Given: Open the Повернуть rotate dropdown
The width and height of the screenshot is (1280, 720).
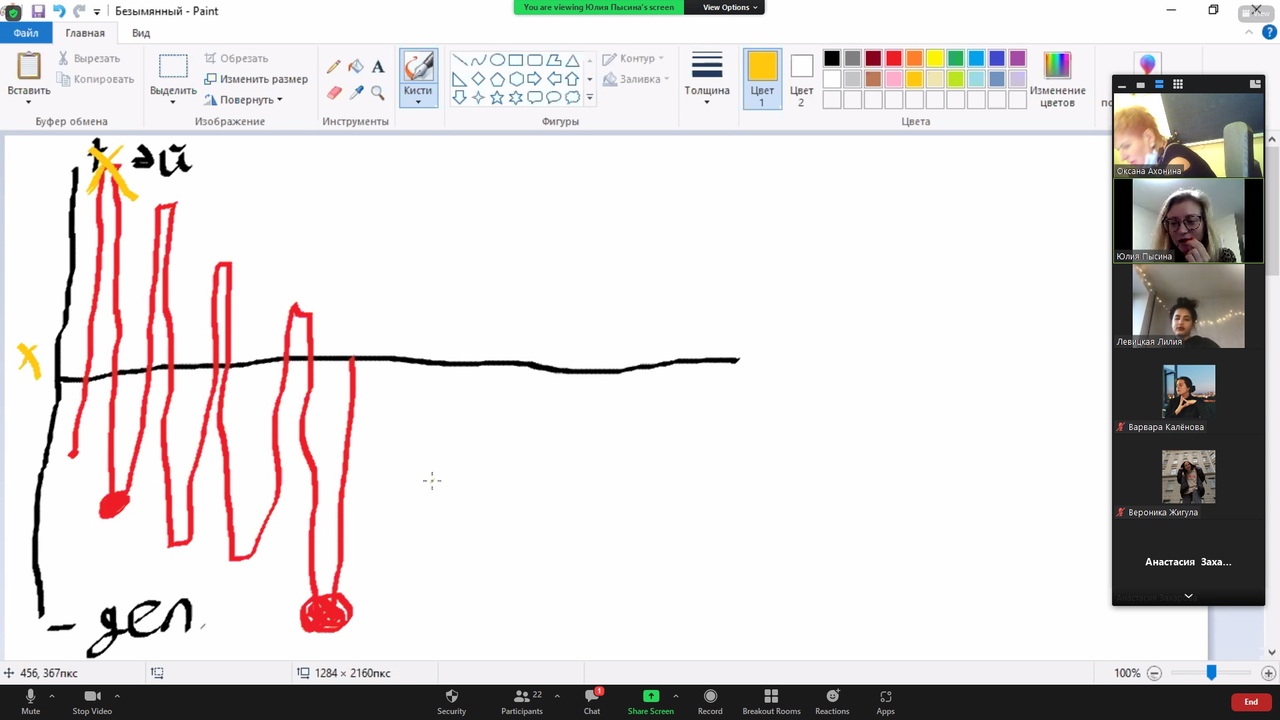Looking at the screenshot, I should point(244,100).
